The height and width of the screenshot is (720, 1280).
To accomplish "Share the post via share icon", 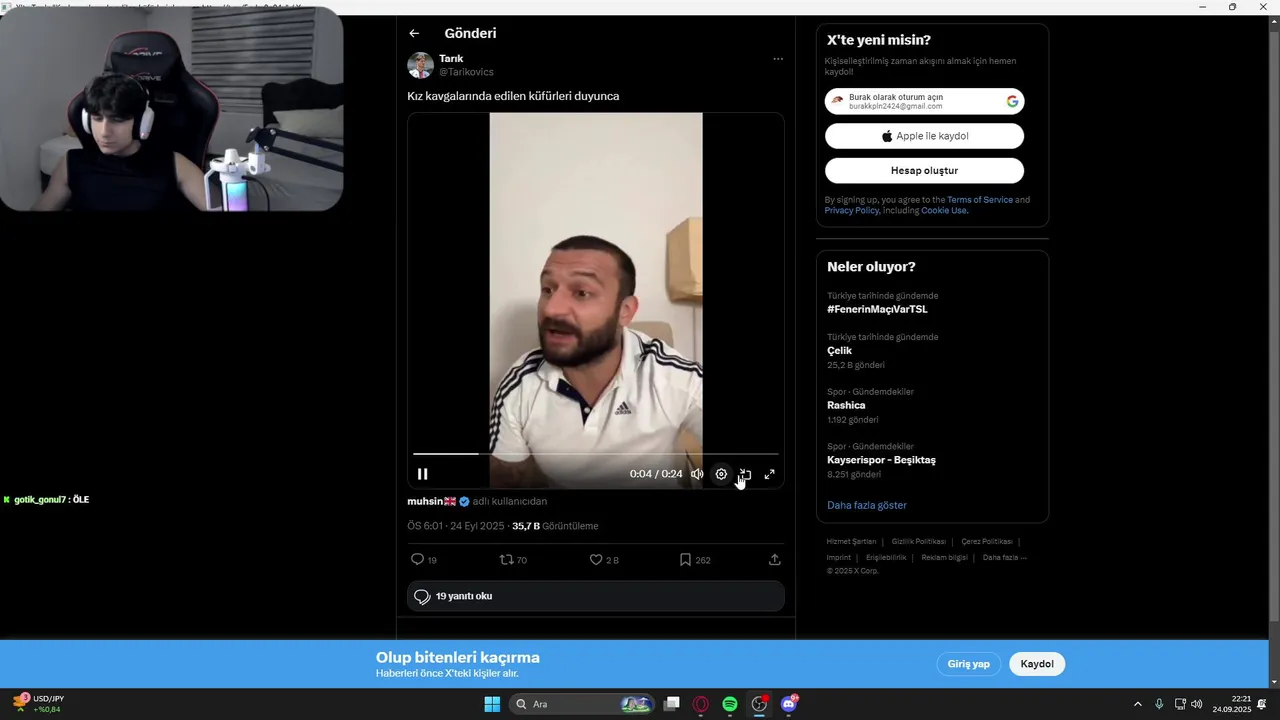I will click(x=775, y=560).
